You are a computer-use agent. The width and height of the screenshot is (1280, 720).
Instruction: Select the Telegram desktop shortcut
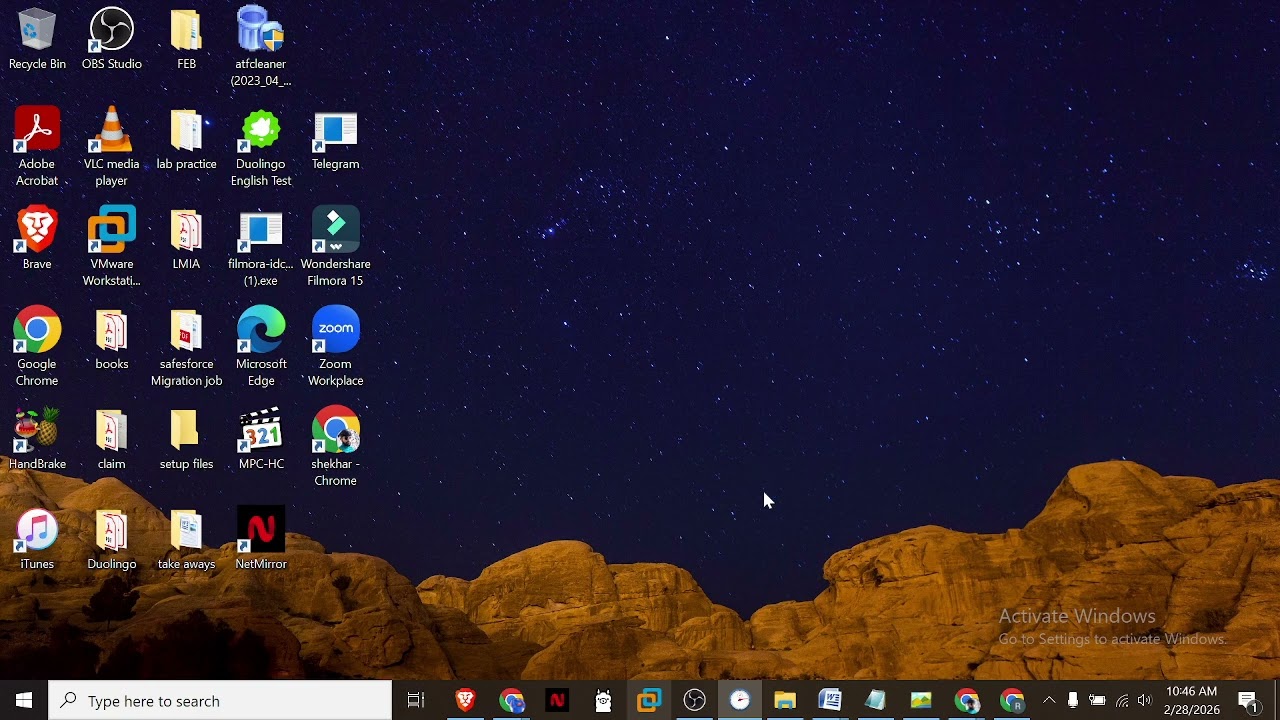coord(335,140)
